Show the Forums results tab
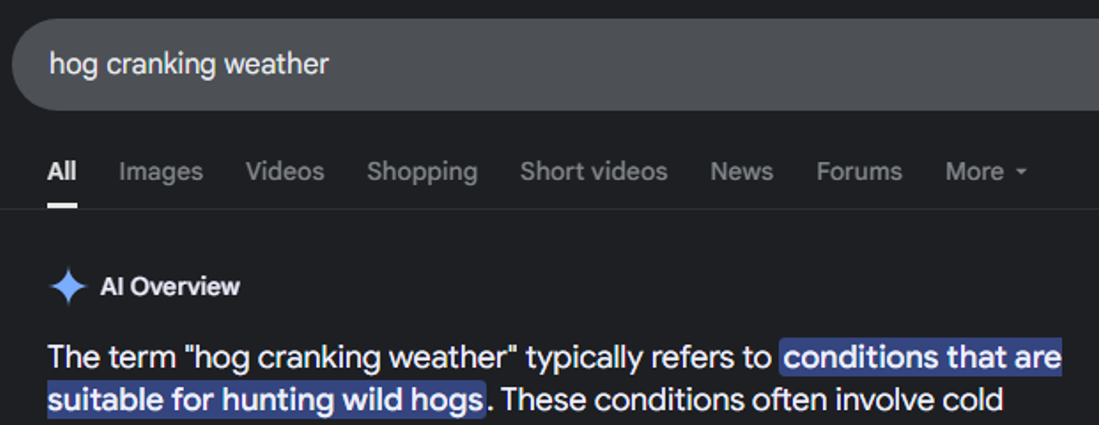Viewport: 1099px width, 425px height. [859, 172]
